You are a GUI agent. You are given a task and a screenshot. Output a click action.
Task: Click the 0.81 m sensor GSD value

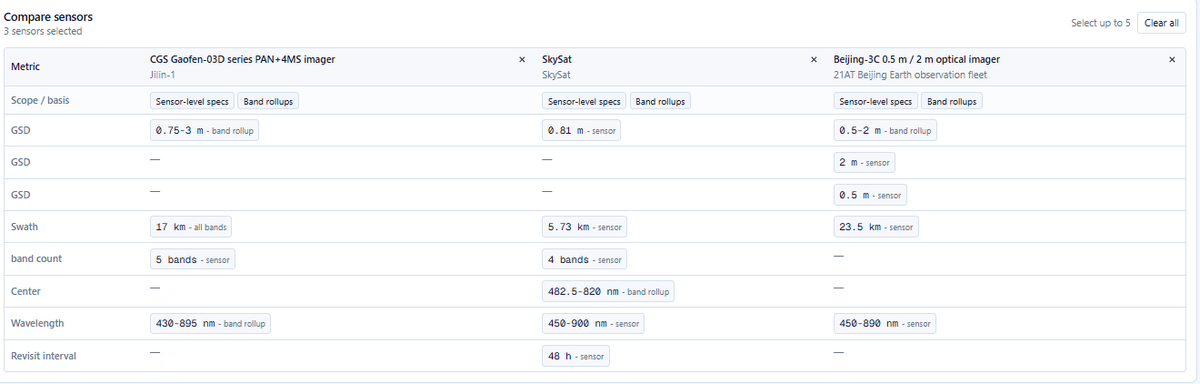pyautogui.click(x=582, y=131)
